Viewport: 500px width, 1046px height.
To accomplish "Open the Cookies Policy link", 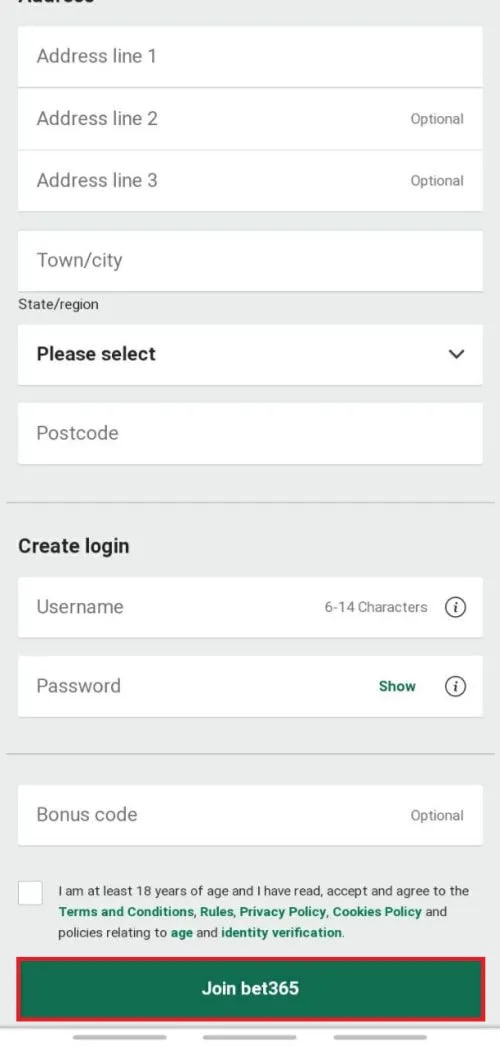I will (377, 911).
